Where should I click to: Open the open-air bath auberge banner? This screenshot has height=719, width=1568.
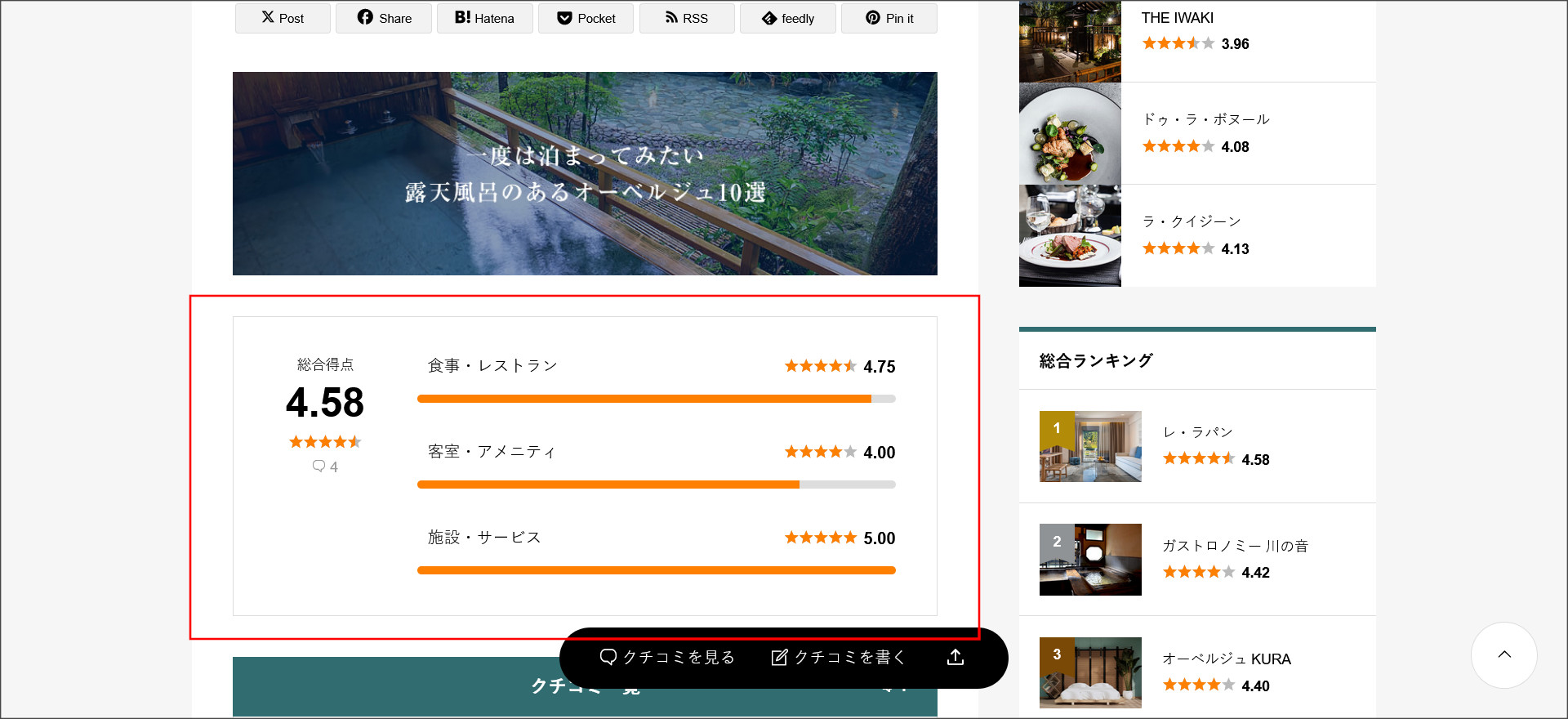click(x=585, y=173)
